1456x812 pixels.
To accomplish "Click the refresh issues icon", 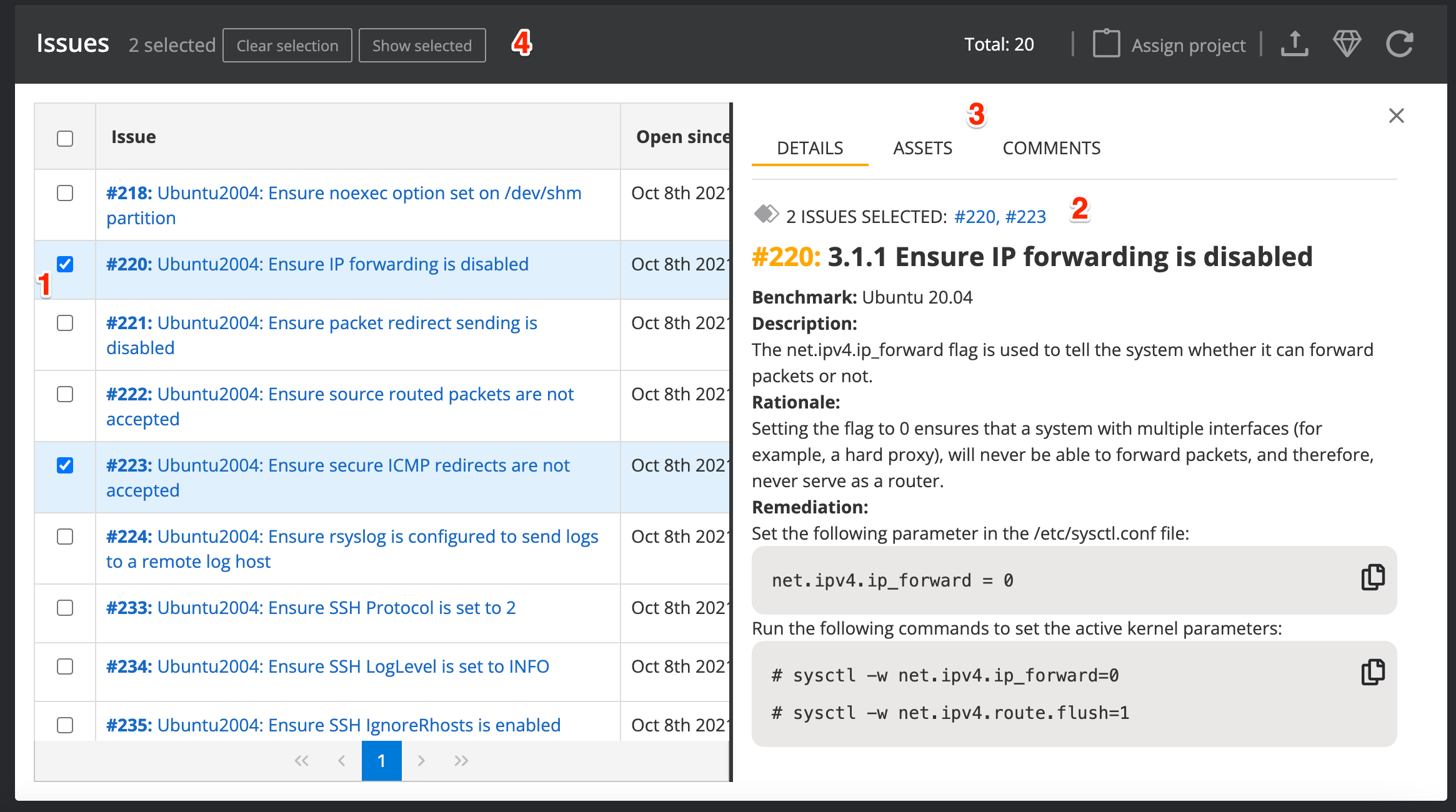I will 1399,44.
